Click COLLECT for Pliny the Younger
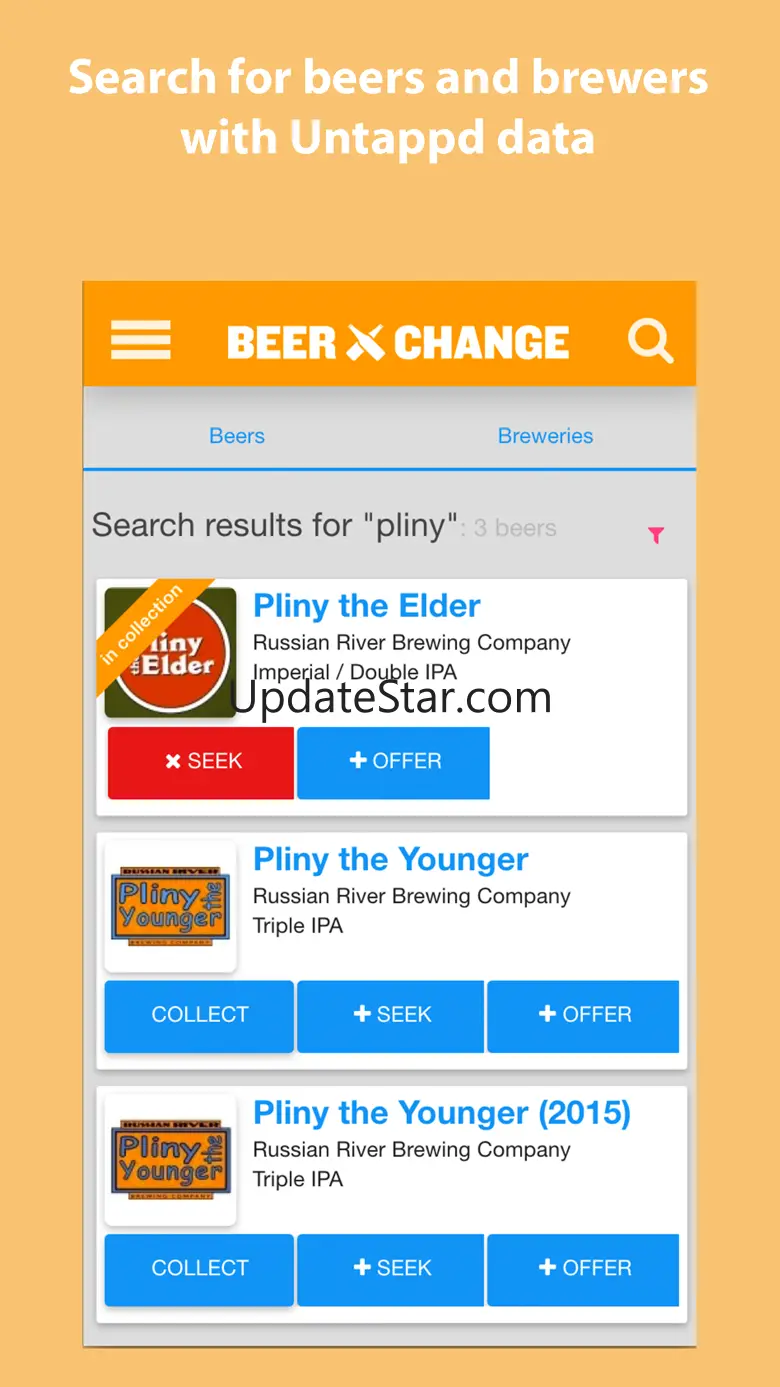Image resolution: width=780 pixels, height=1387 pixels. [x=199, y=1016]
